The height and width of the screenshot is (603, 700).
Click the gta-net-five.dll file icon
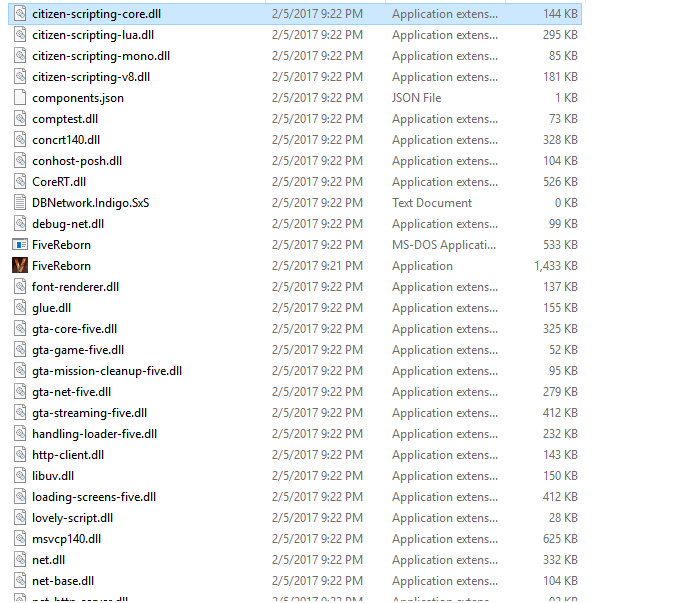(20, 391)
